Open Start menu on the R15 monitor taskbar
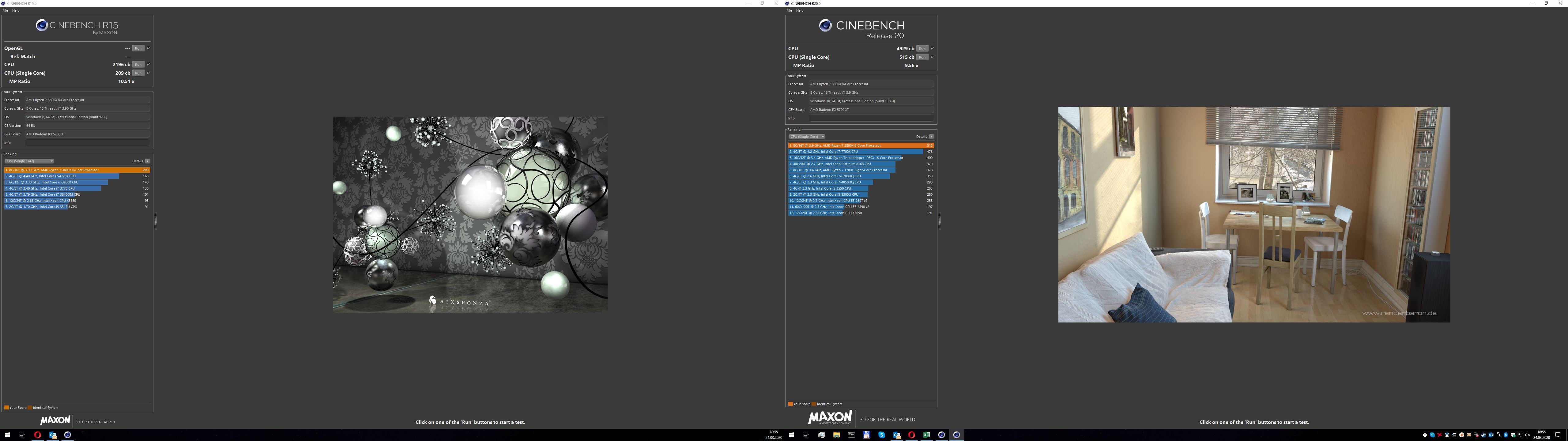 [x=7, y=435]
